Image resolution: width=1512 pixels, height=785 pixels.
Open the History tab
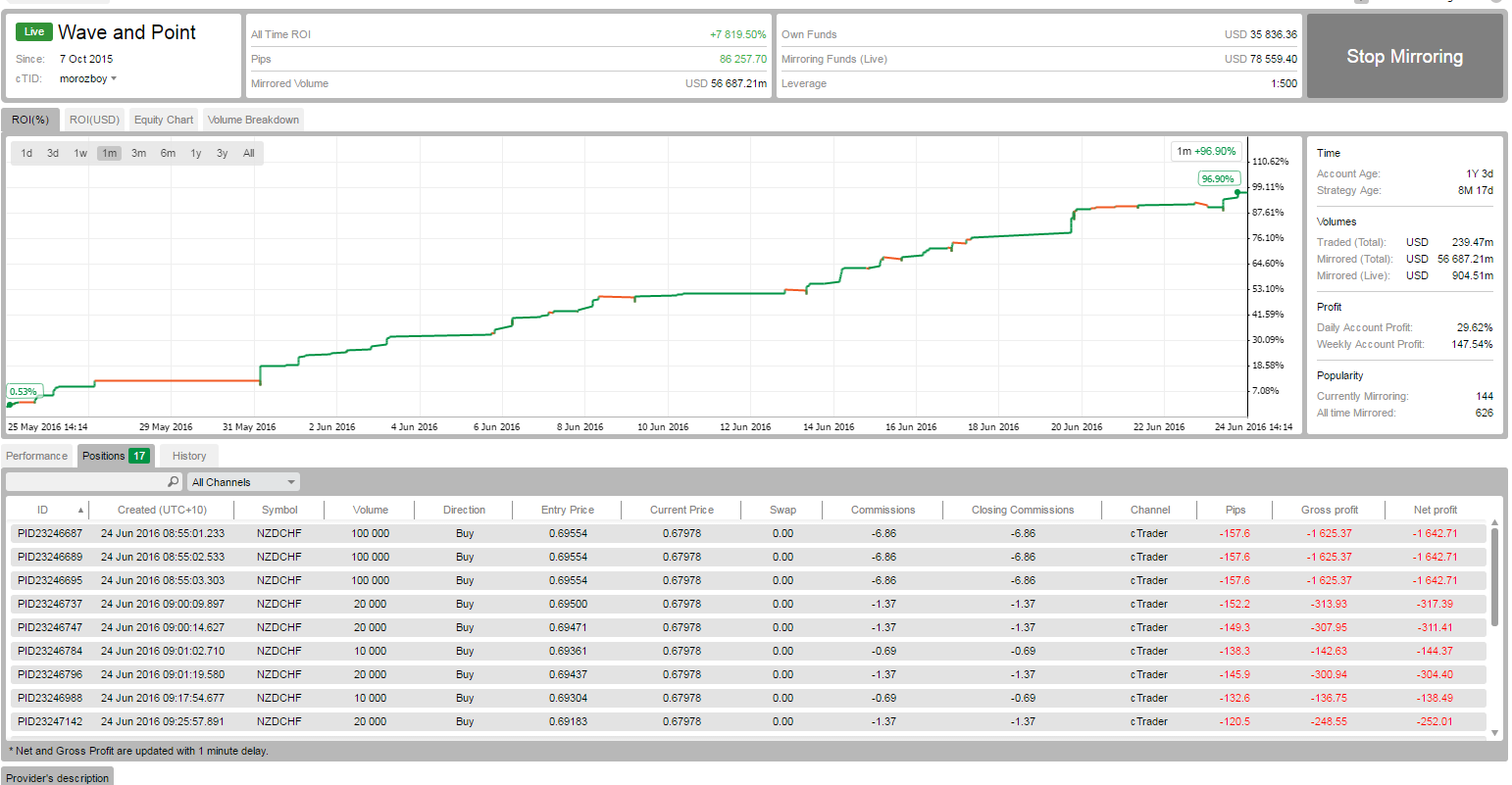(189, 456)
